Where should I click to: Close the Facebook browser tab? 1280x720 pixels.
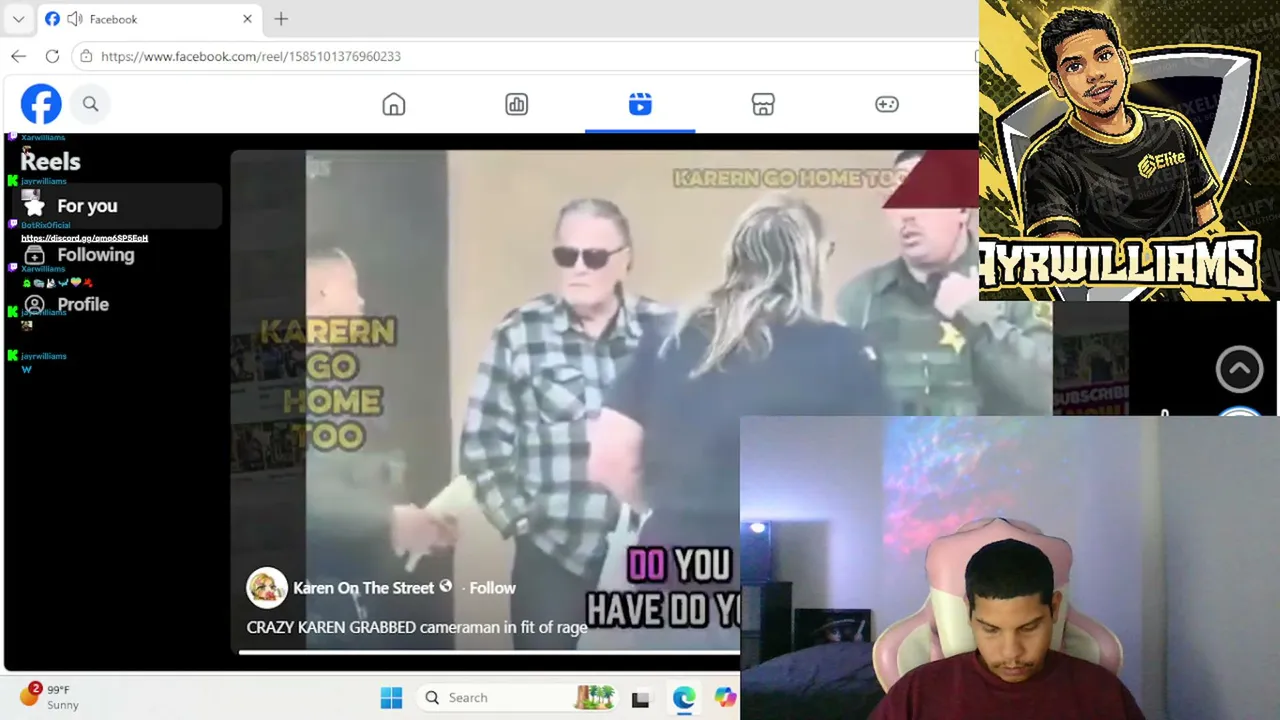[x=247, y=19]
